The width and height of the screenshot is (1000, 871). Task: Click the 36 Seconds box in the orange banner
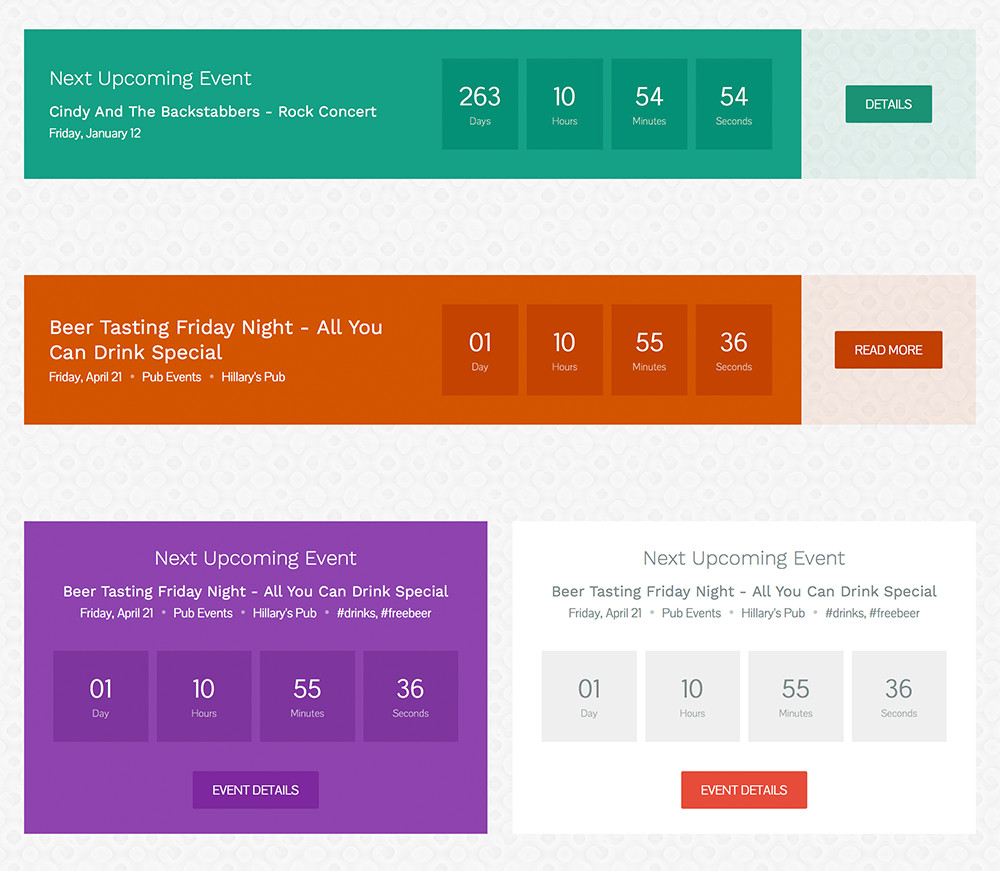[734, 349]
